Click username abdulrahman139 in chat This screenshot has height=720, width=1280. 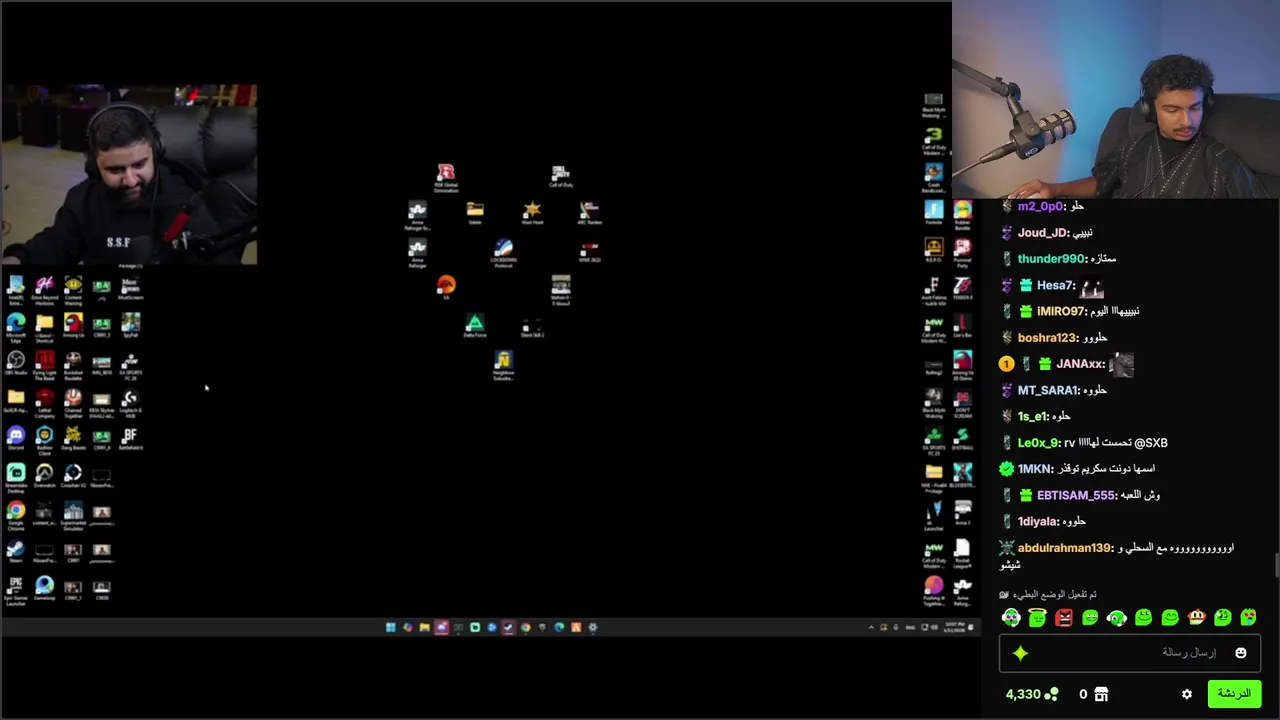point(1064,548)
